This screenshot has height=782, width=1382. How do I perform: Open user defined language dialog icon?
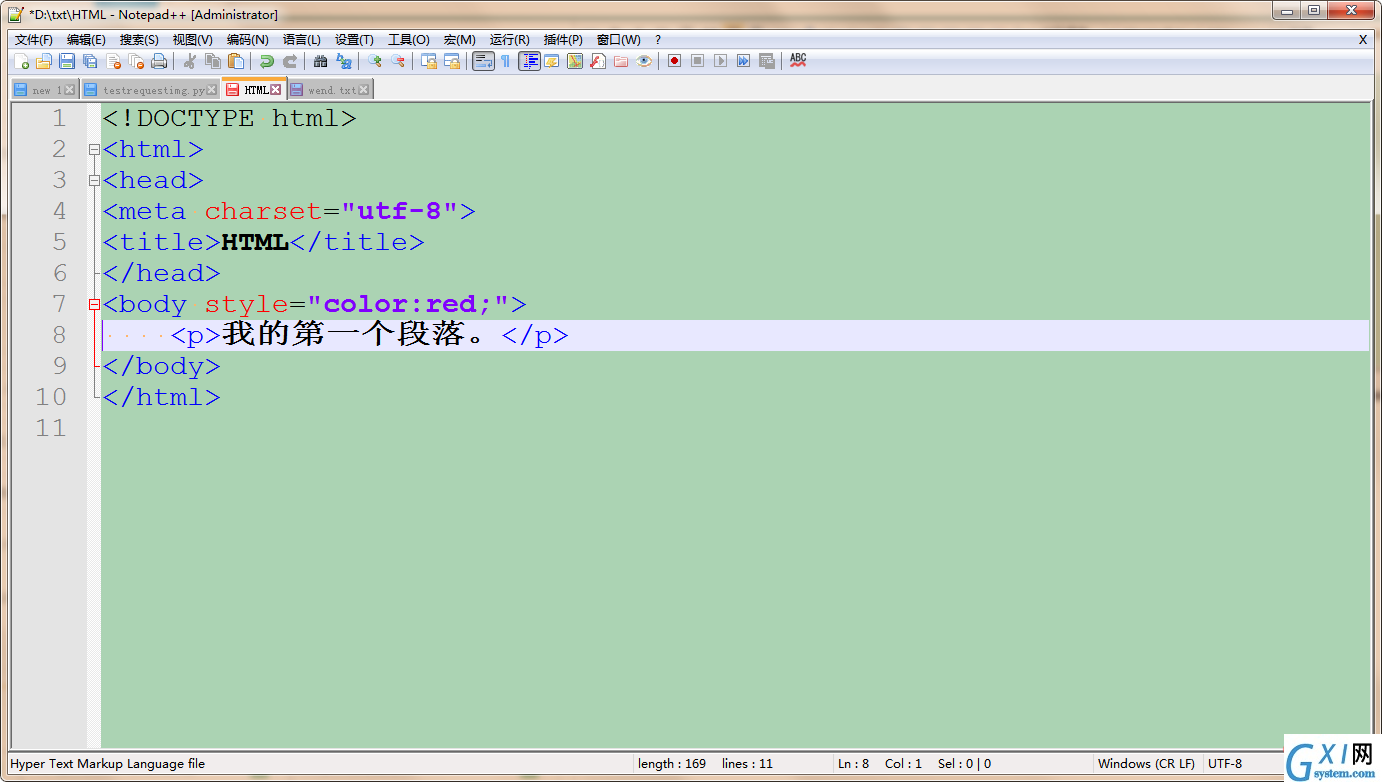[552, 61]
